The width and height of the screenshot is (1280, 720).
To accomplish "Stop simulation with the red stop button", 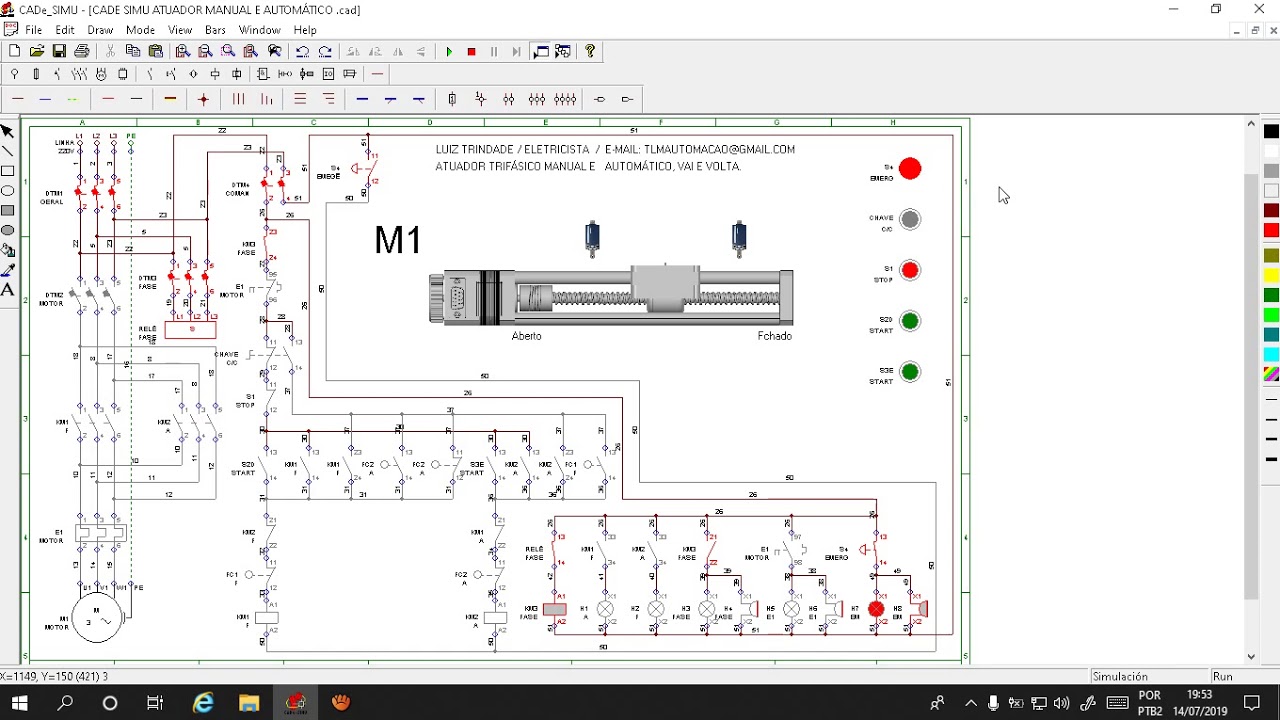I will pyautogui.click(x=471, y=52).
